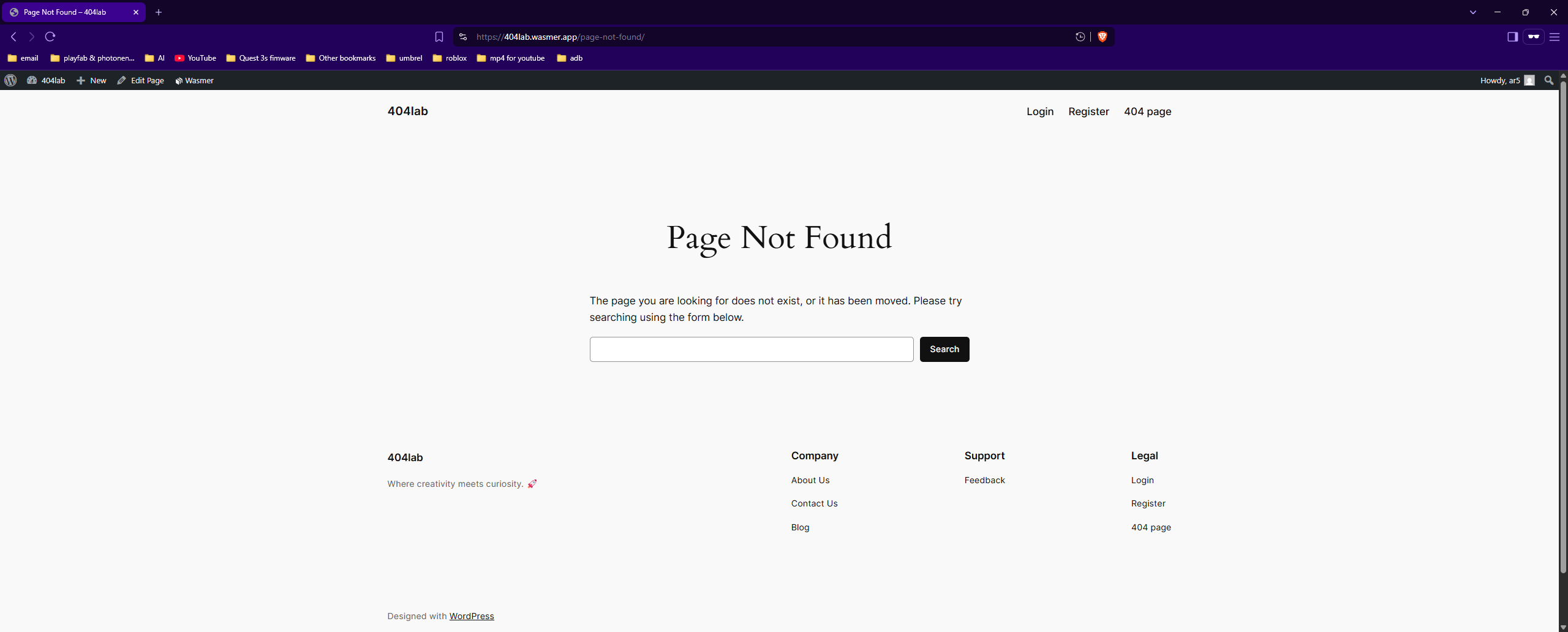Bookmark this page using the star icon

(x=439, y=37)
